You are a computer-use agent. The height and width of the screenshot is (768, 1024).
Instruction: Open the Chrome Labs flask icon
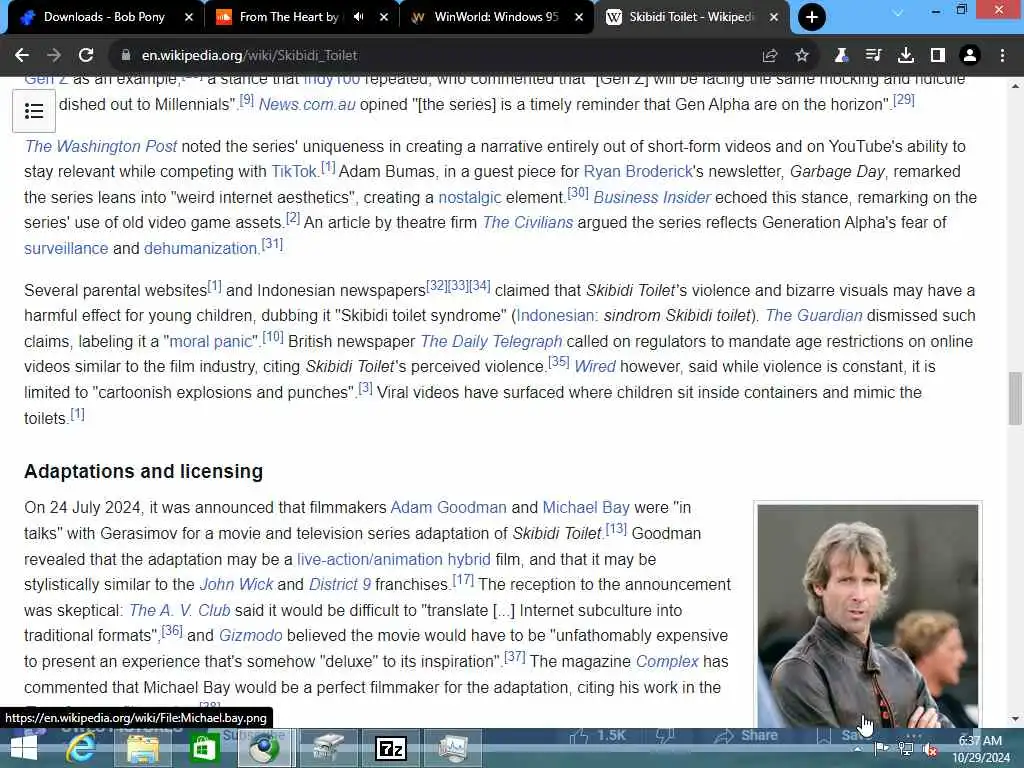tap(841, 56)
